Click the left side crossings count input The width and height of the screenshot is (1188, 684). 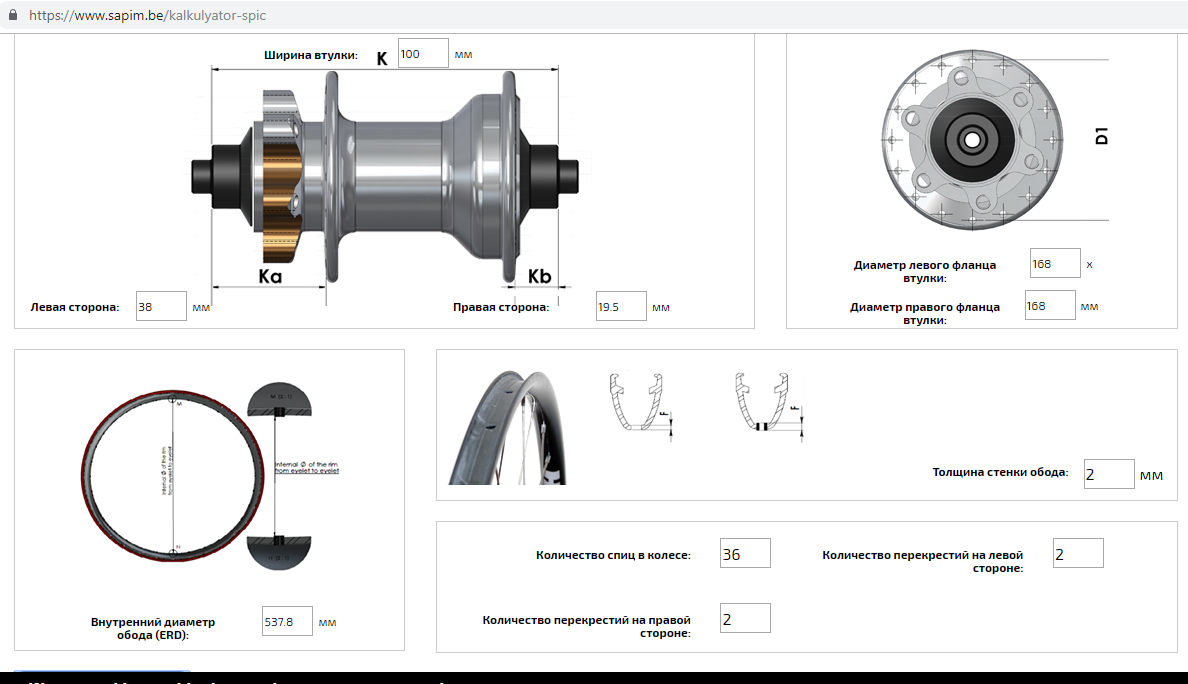tap(1078, 553)
